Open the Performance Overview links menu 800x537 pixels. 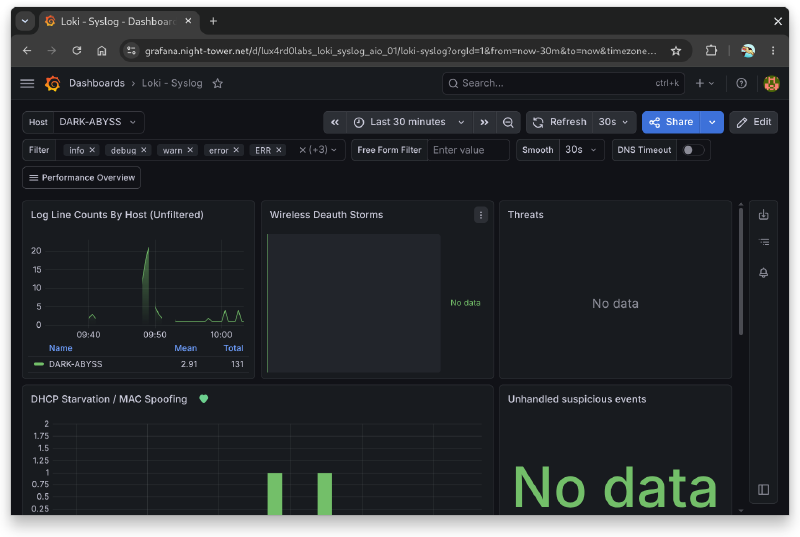82,178
